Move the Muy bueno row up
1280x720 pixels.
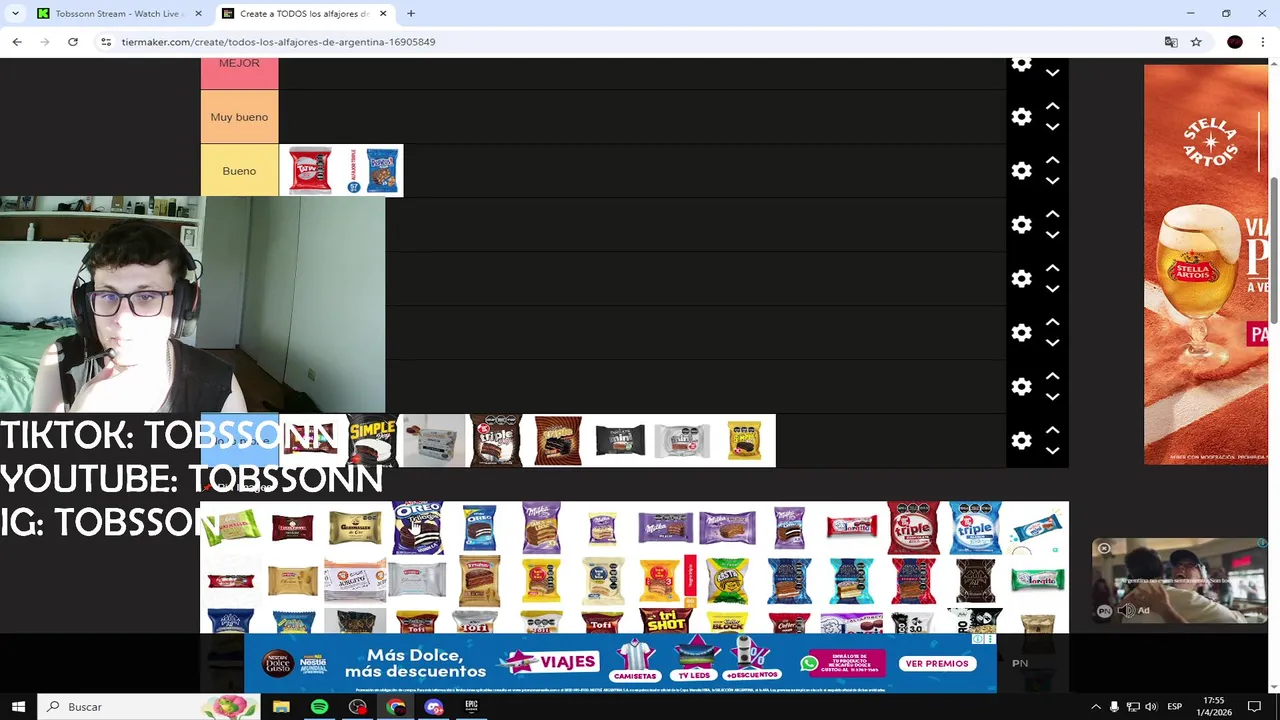click(1052, 106)
